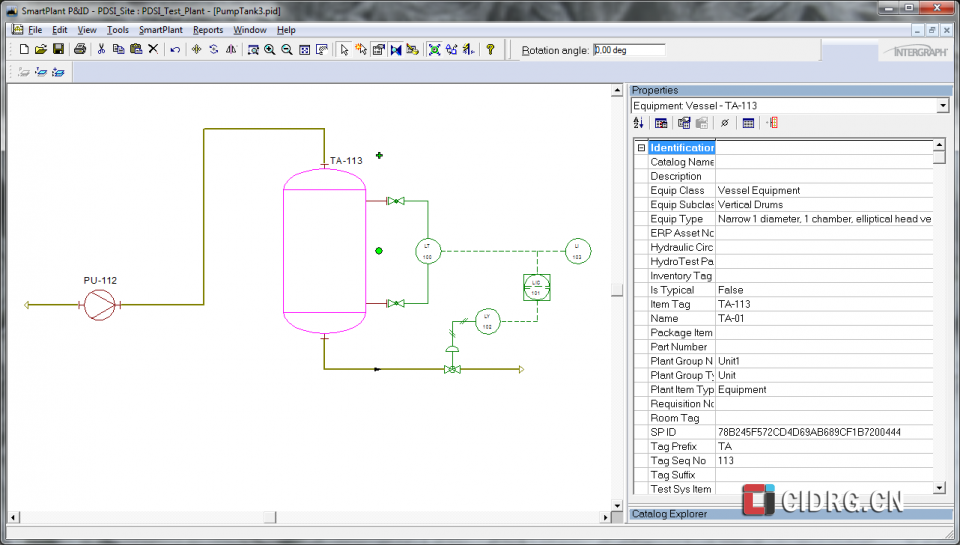Open the Equipment Vessel TA-113 dropdown

click(x=942, y=106)
